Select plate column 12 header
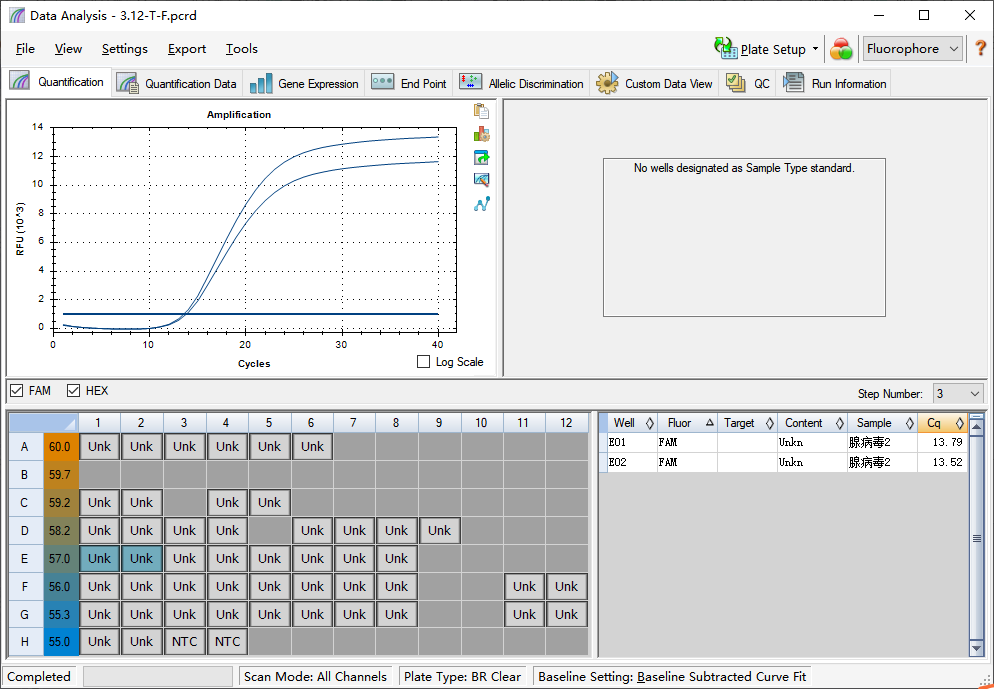The width and height of the screenshot is (994, 689). (567, 423)
